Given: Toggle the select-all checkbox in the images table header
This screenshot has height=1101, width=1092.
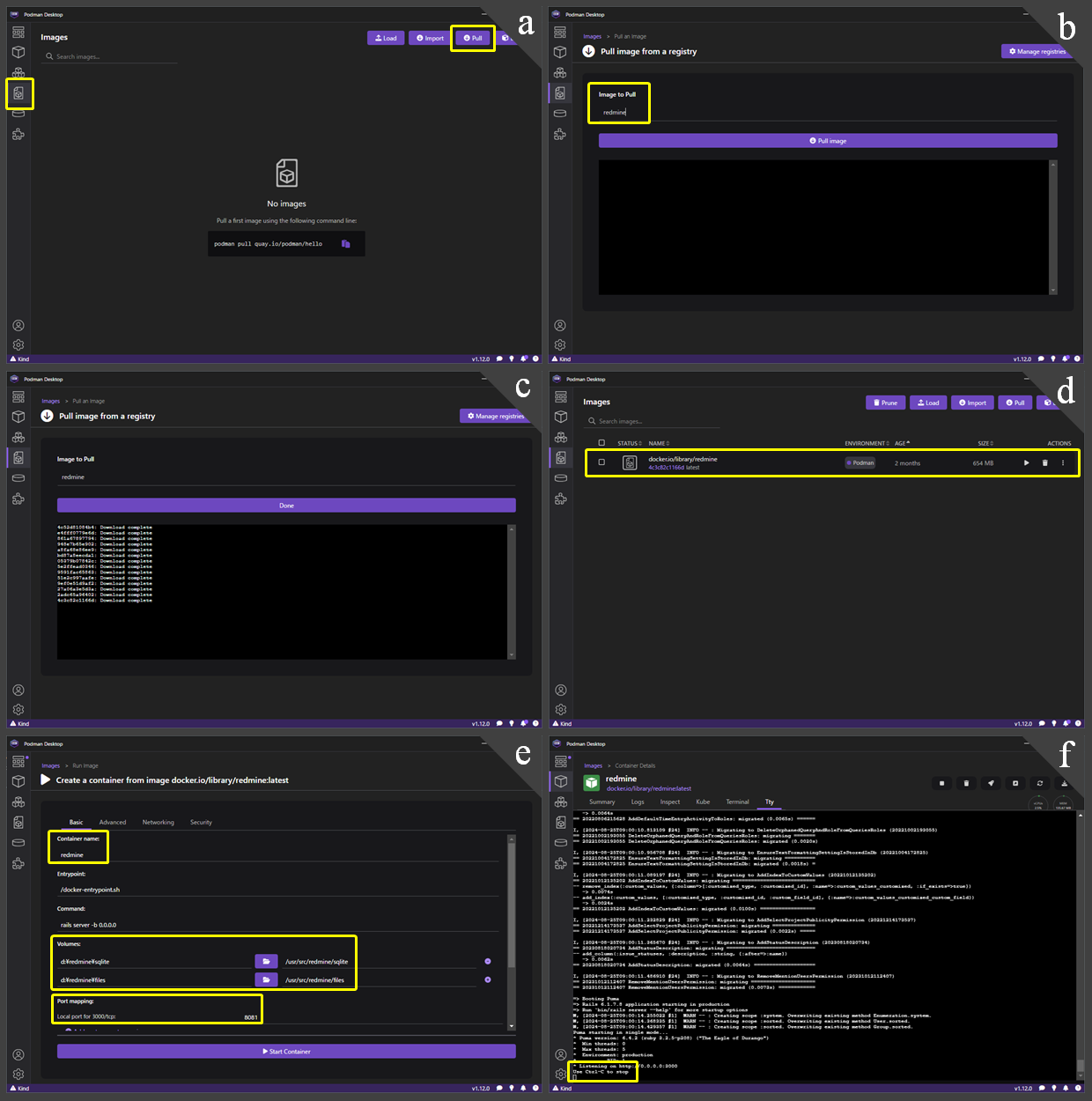Looking at the screenshot, I should pos(601,443).
